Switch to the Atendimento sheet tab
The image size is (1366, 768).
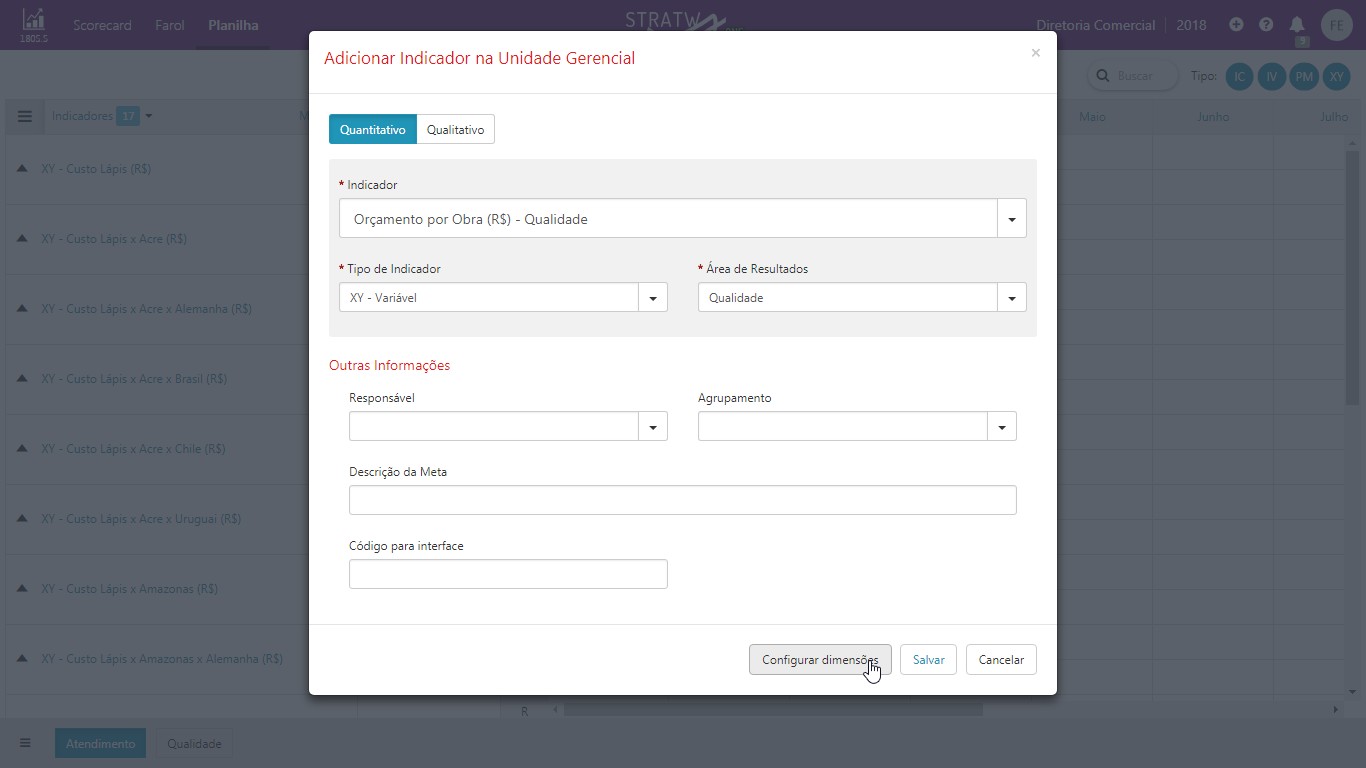point(100,743)
